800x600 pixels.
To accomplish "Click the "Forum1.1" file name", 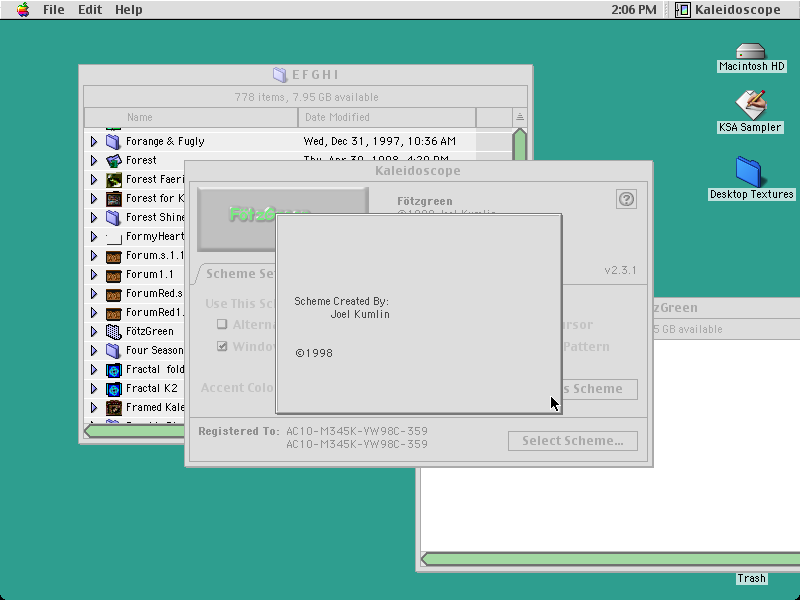I will [149, 274].
